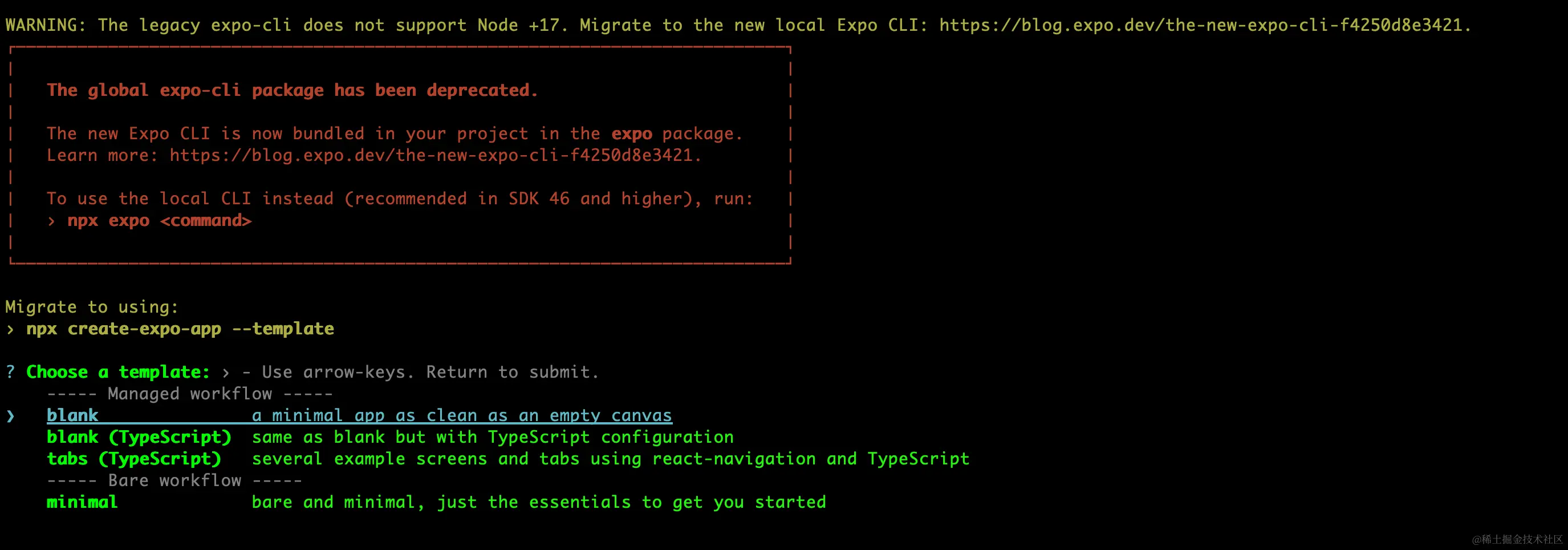
Task: Click "The global expo-cli package has been deprecated." text
Action: pos(293,90)
